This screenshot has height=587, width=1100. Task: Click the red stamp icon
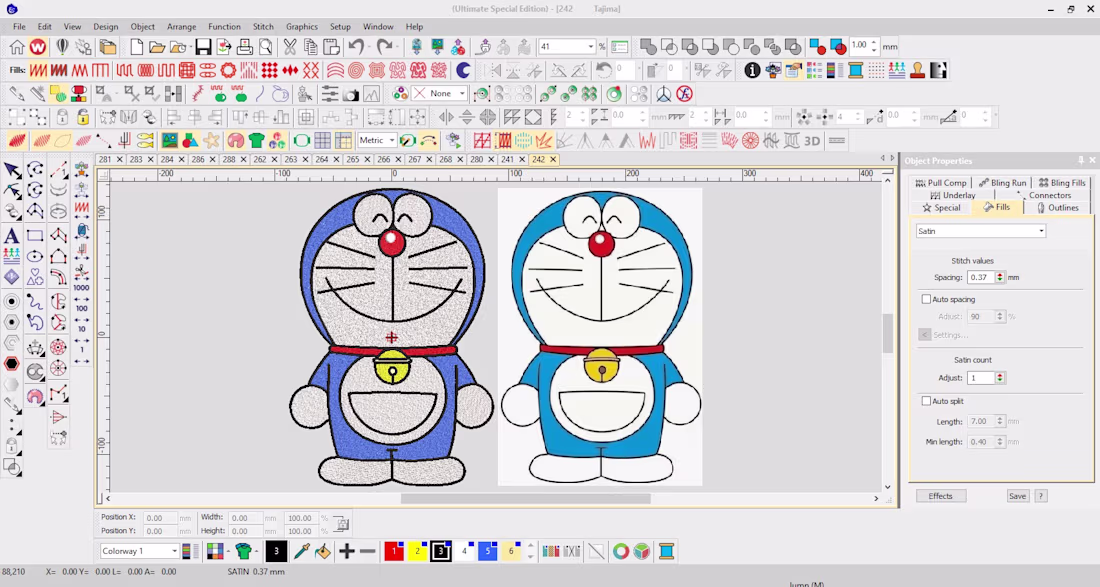pos(918,70)
